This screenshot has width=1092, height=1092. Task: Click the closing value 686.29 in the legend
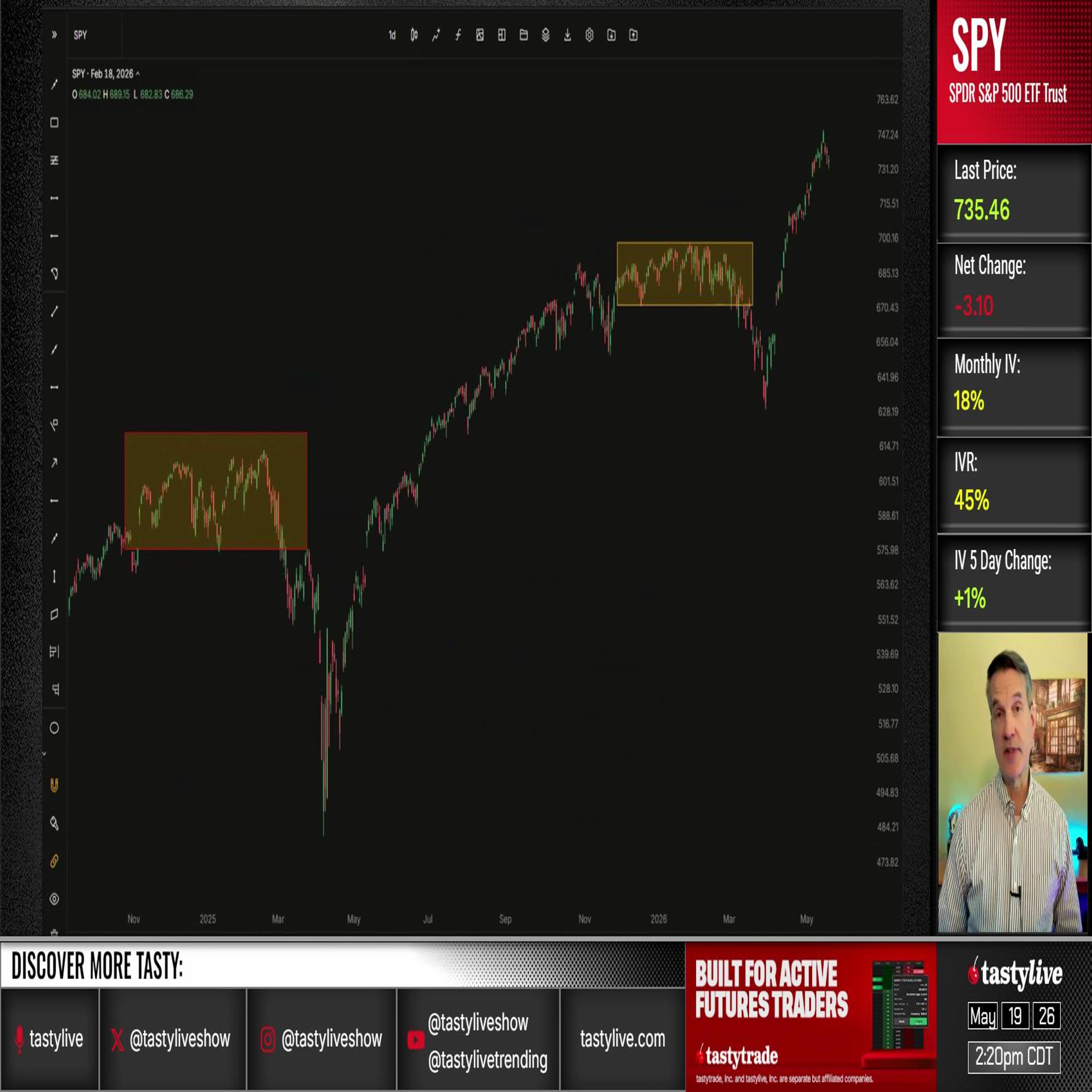182,94
